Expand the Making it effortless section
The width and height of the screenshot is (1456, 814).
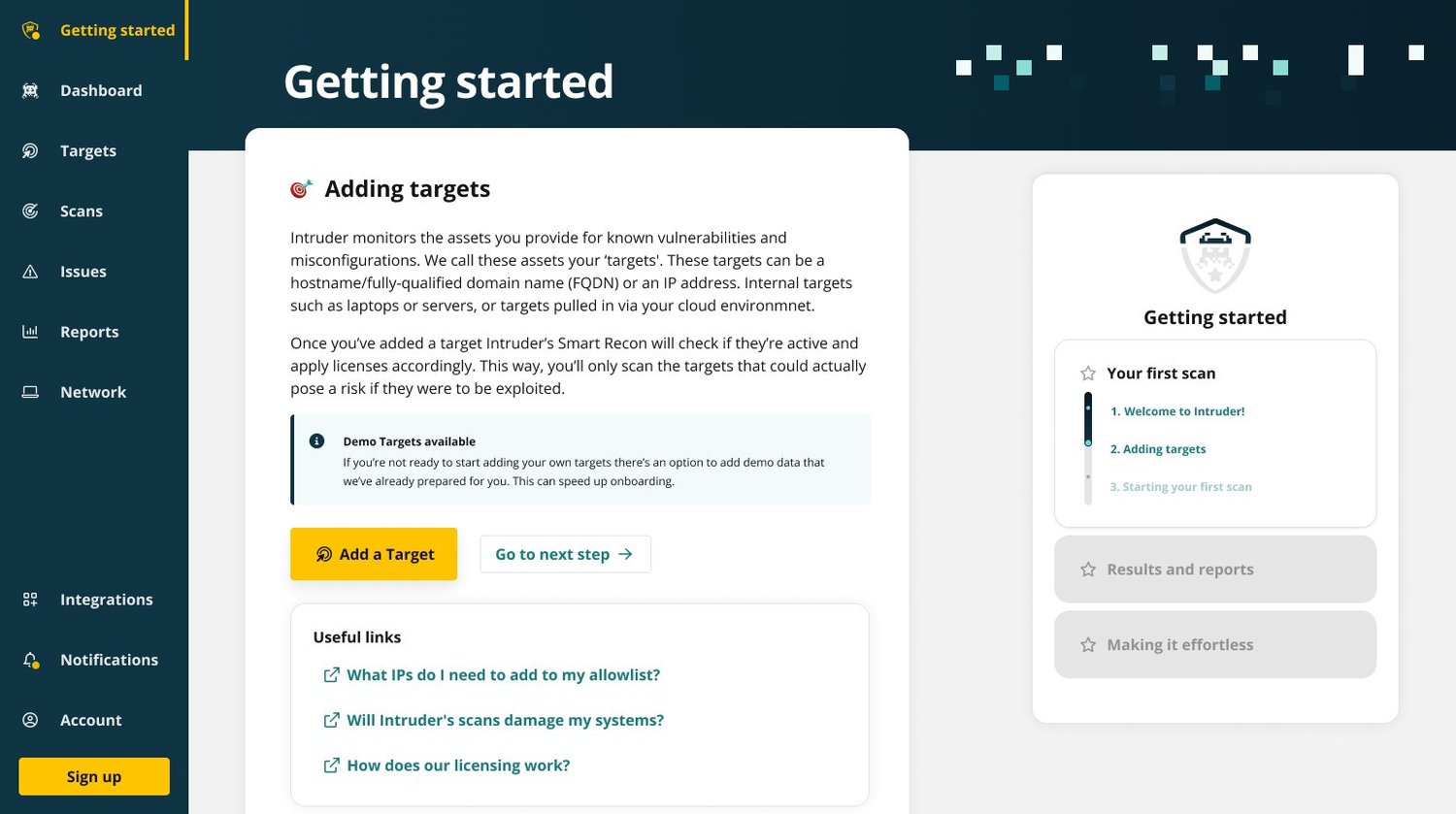[1214, 644]
